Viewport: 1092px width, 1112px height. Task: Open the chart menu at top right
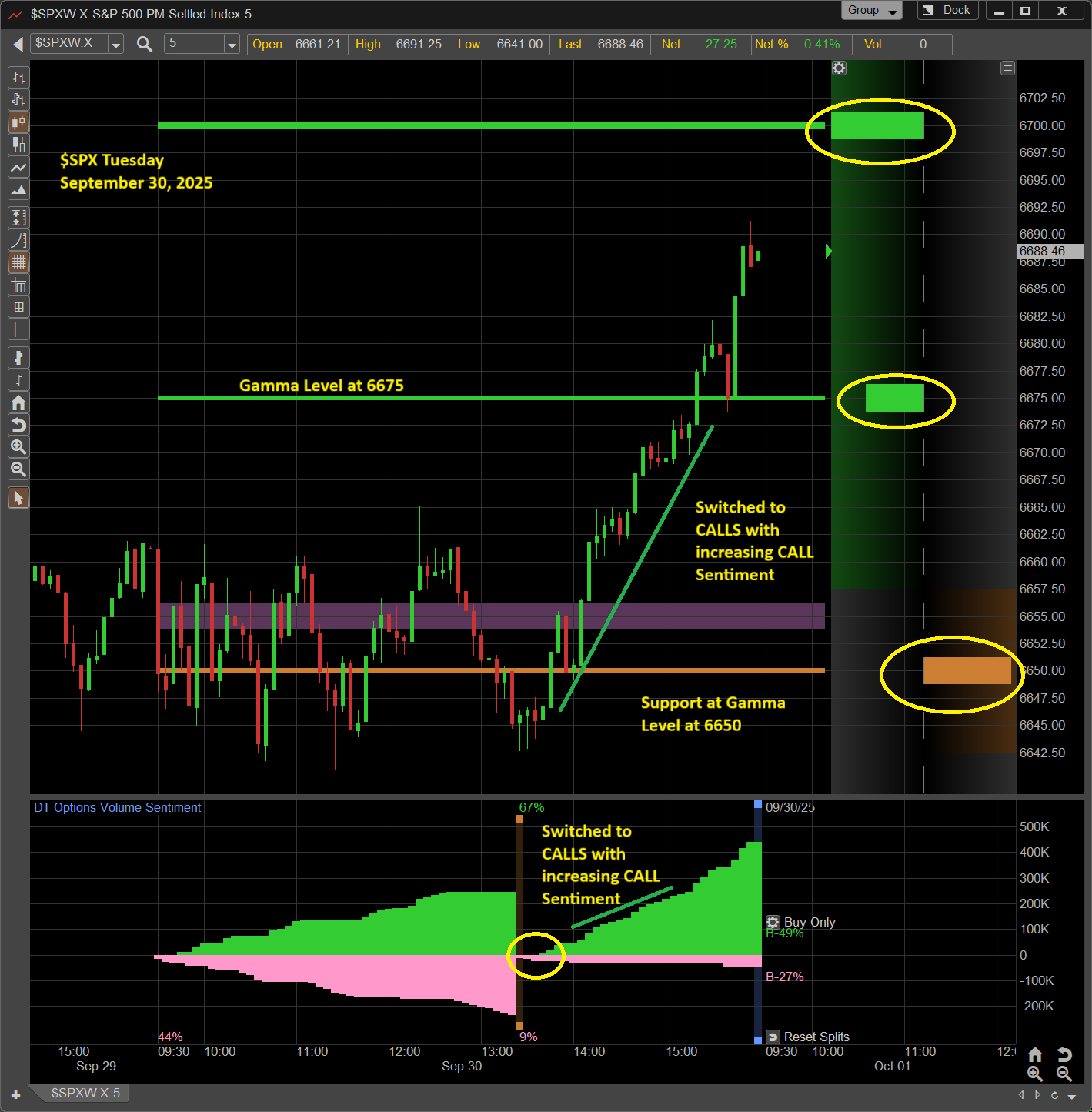click(1007, 68)
